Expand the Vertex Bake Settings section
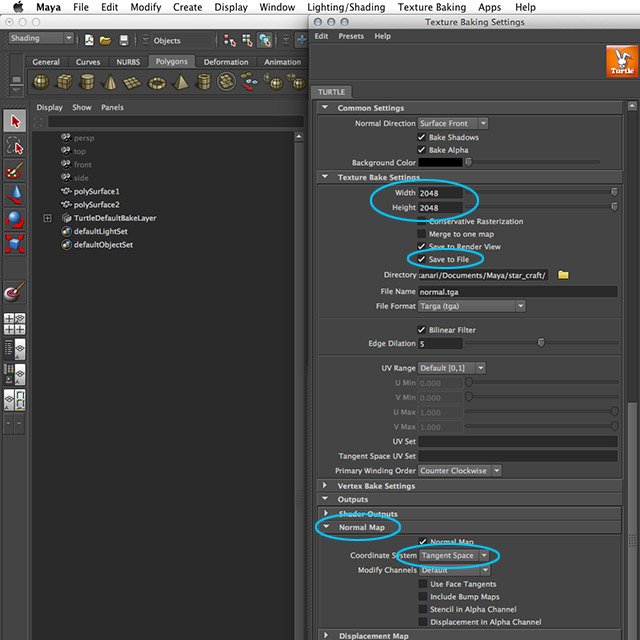Viewport: 640px width, 640px height. tap(325, 485)
